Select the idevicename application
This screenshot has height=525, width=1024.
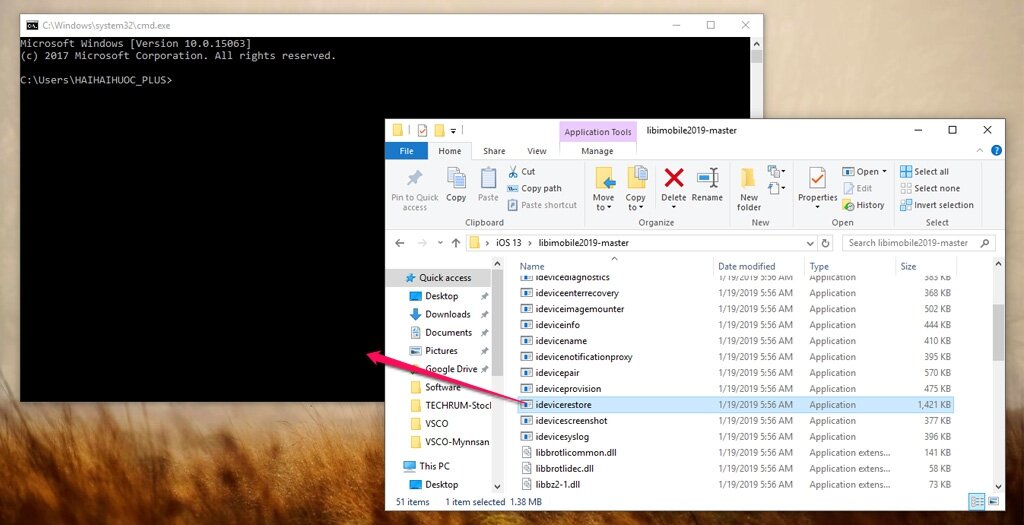click(561, 341)
